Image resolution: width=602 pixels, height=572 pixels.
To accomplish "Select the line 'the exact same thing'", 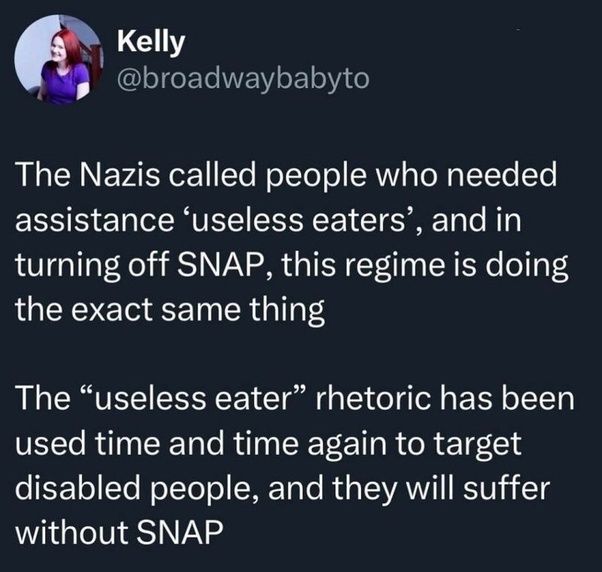I will (170, 311).
